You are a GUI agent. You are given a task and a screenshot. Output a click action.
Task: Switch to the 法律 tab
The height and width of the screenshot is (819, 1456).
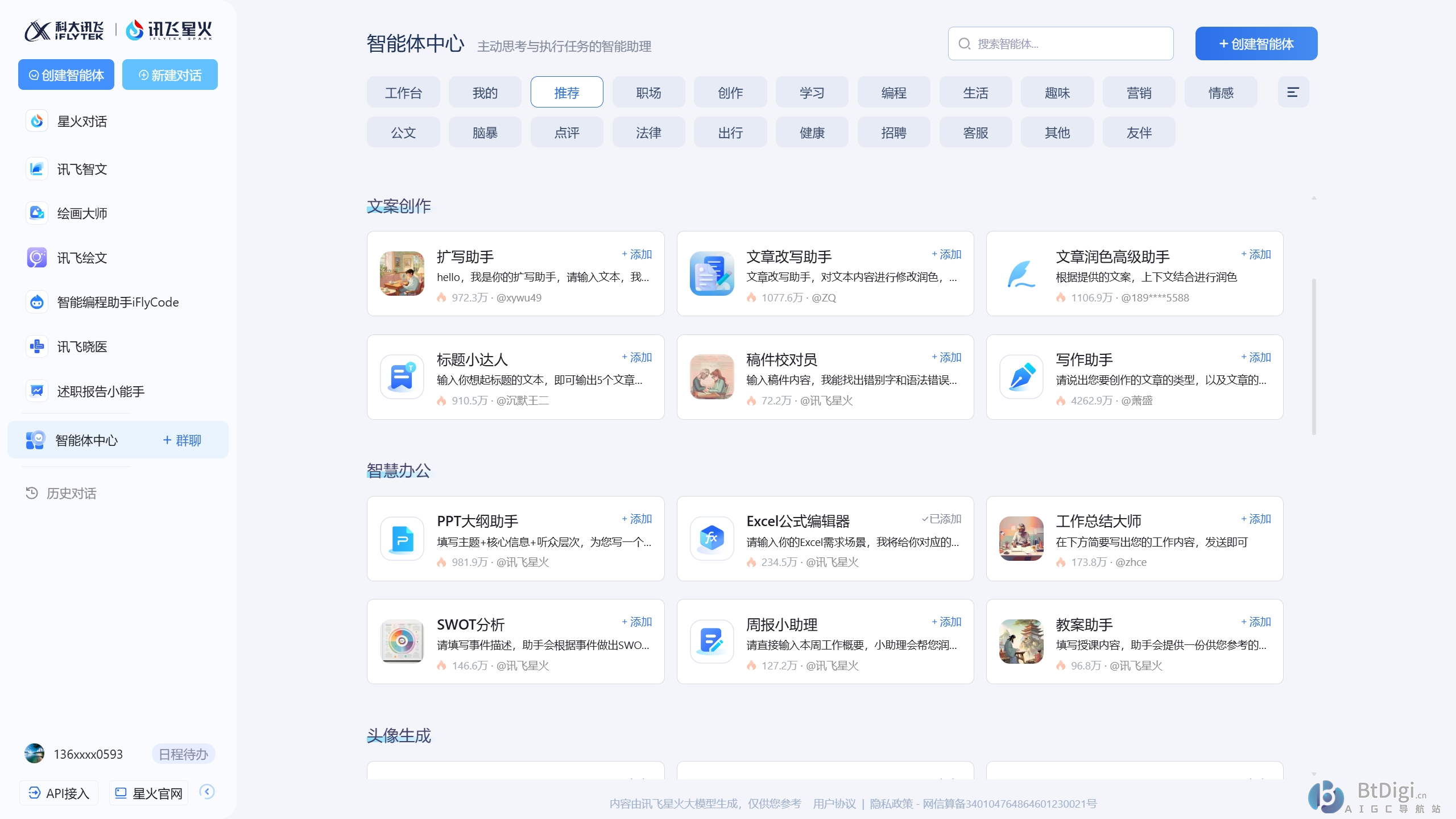click(x=649, y=132)
